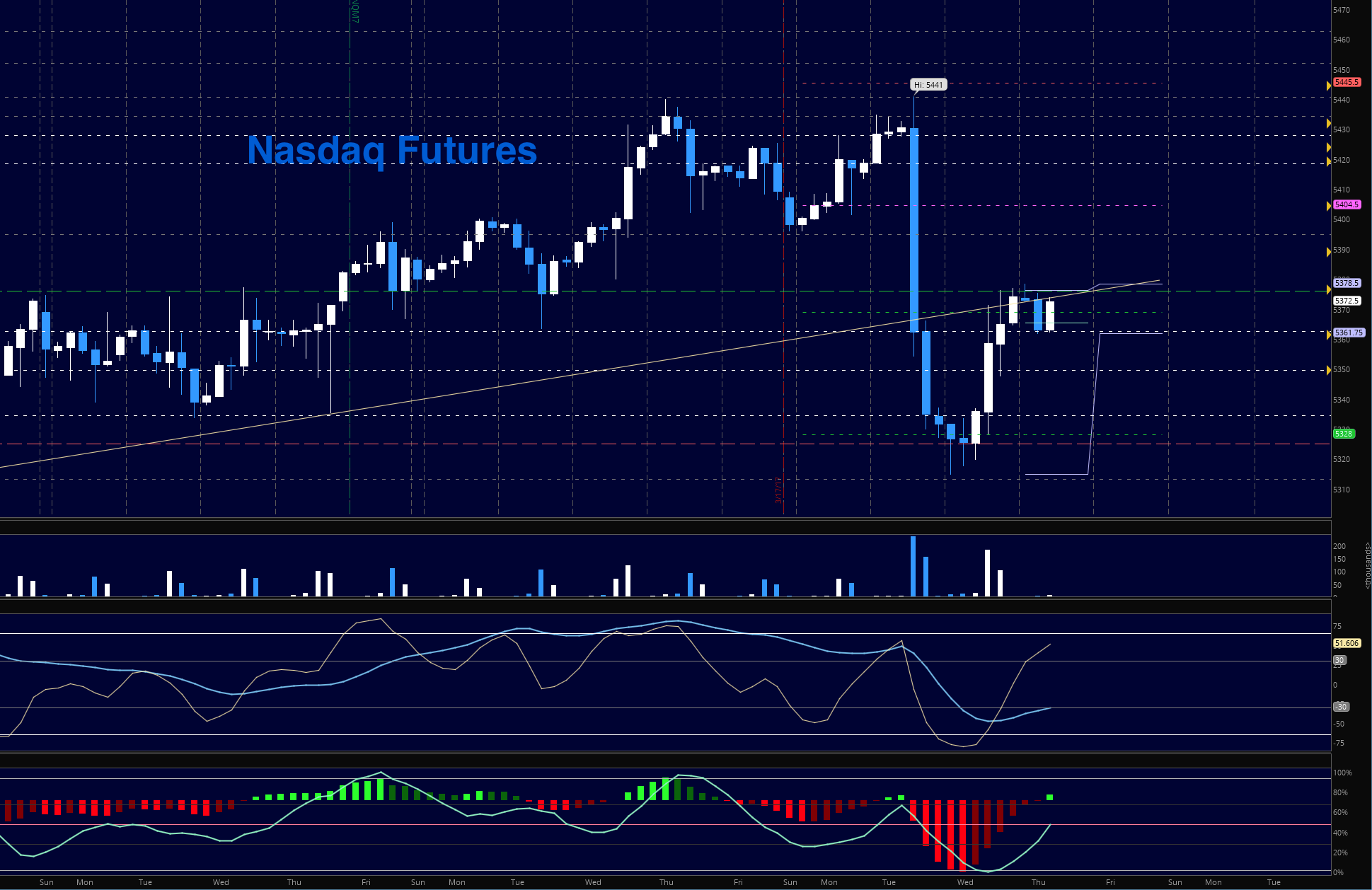Click the yellow 51.606 oscillator value label
This screenshot has height=890, width=1372.
[1346, 643]
